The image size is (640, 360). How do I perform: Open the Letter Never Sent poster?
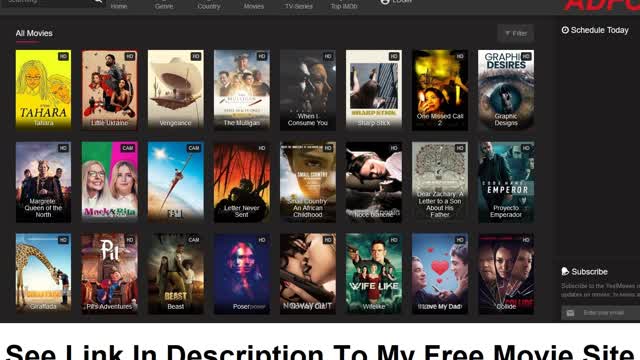242,182
